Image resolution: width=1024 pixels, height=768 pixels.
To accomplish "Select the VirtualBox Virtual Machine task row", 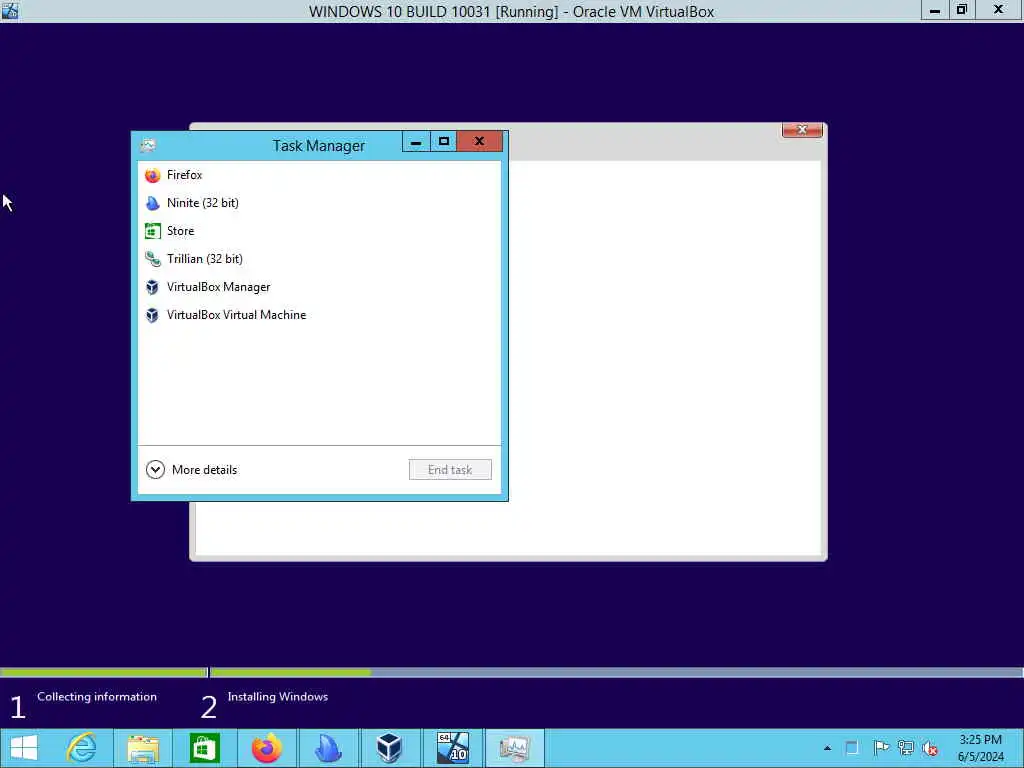I will tap(319, 315).
